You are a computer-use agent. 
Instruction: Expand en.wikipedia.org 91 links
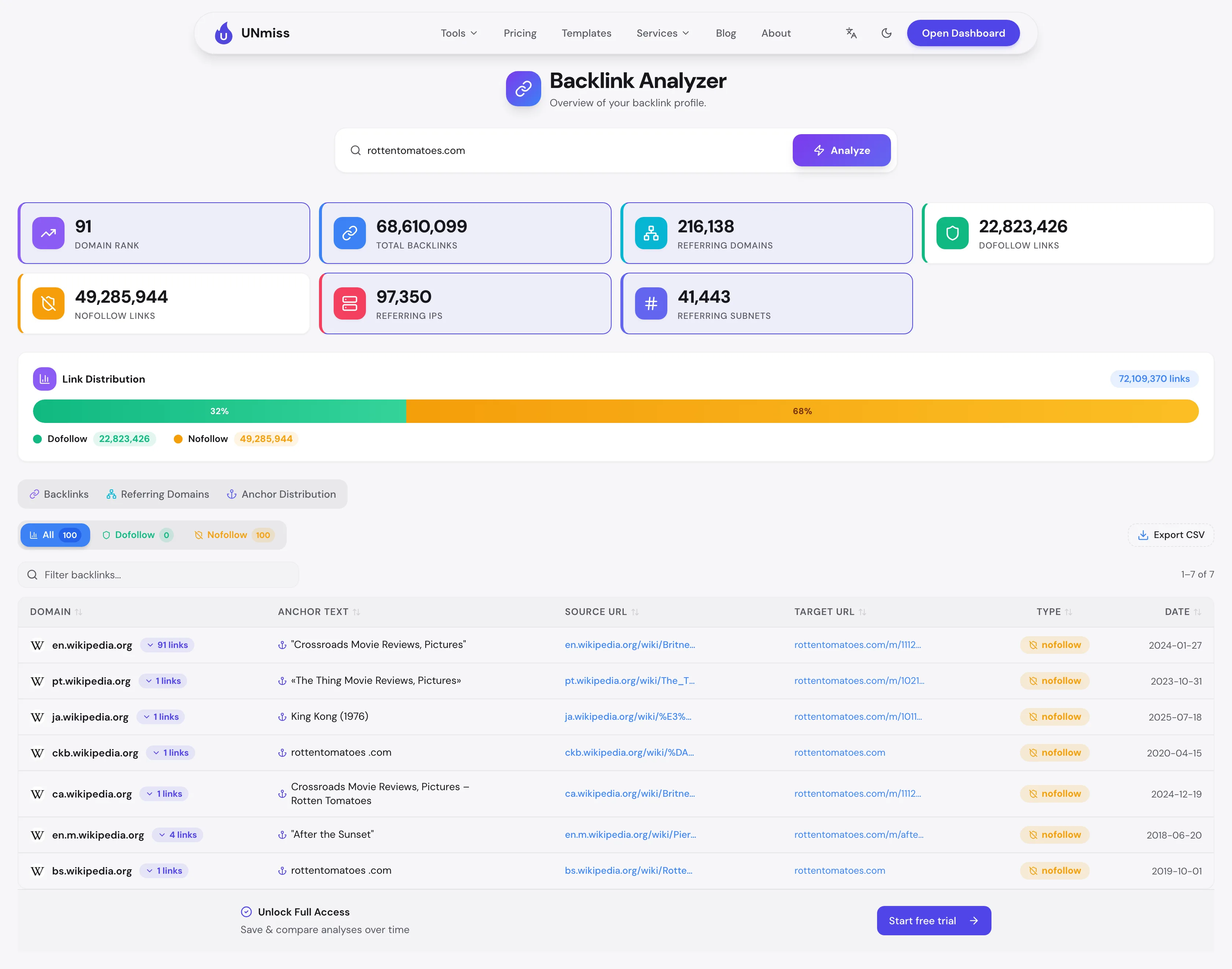[x=168, y=645]
